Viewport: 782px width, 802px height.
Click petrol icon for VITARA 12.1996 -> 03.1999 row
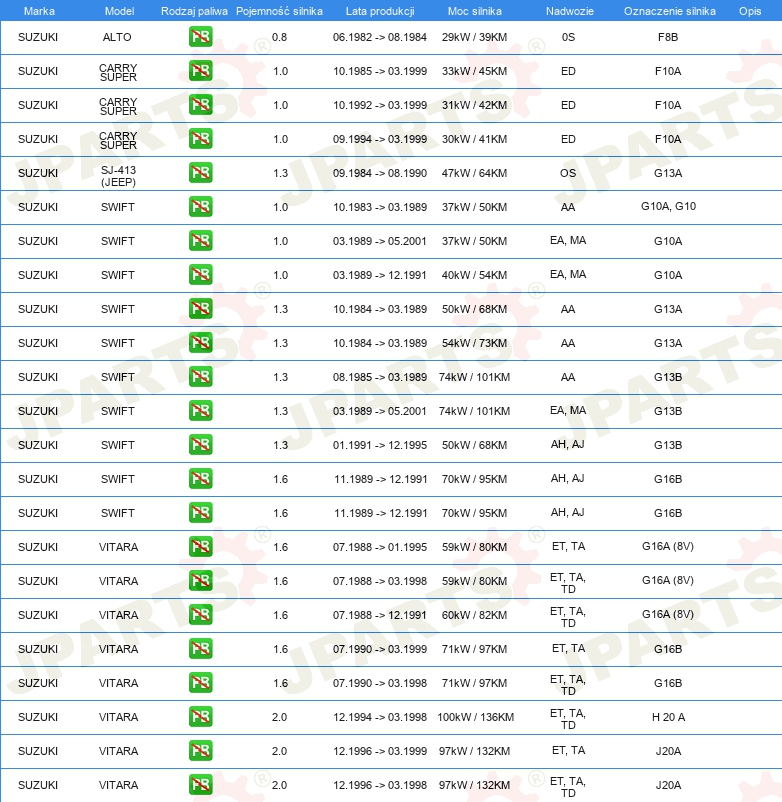(200, 751)
